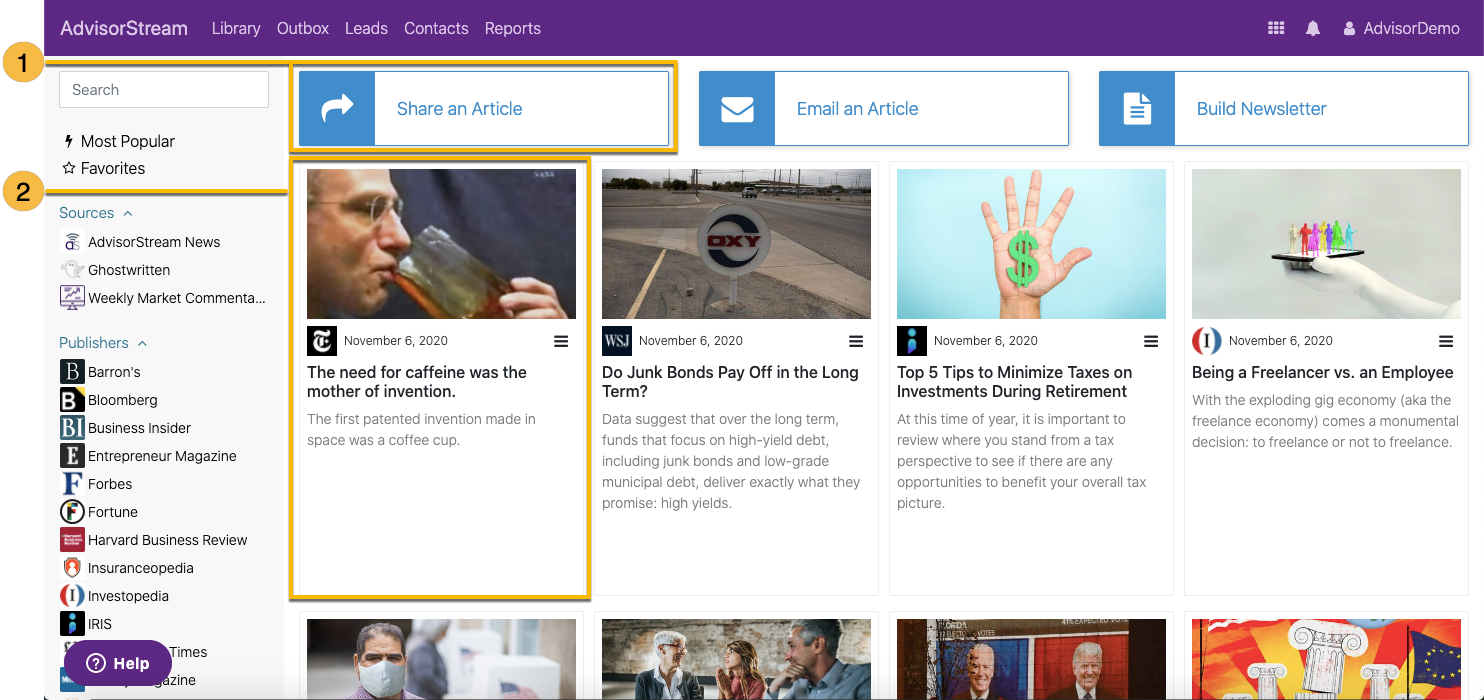
Task: Click the Search input field
Action: pyautogui.click(x=164, y=89)
